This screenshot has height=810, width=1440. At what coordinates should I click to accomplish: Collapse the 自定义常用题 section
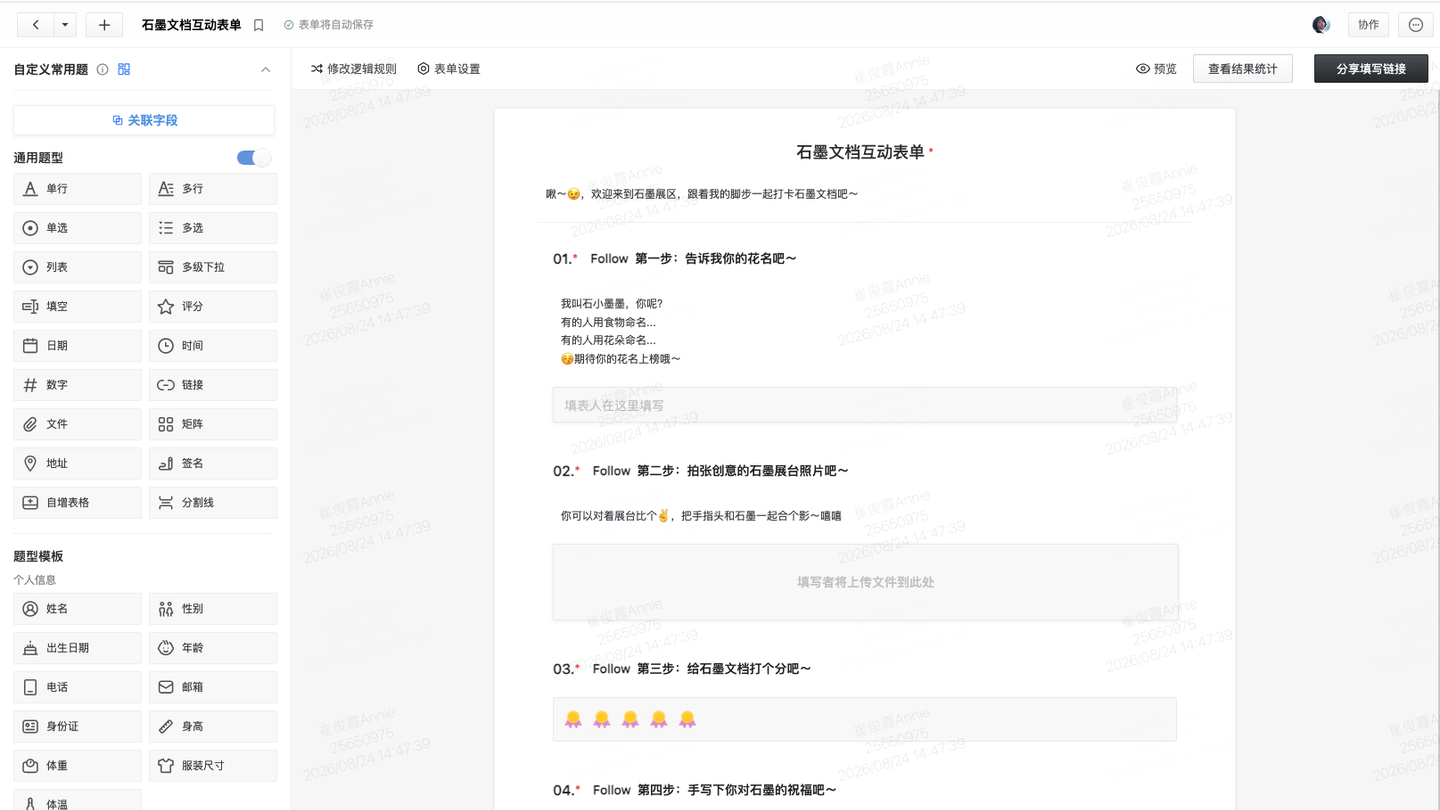coord(265,70)
